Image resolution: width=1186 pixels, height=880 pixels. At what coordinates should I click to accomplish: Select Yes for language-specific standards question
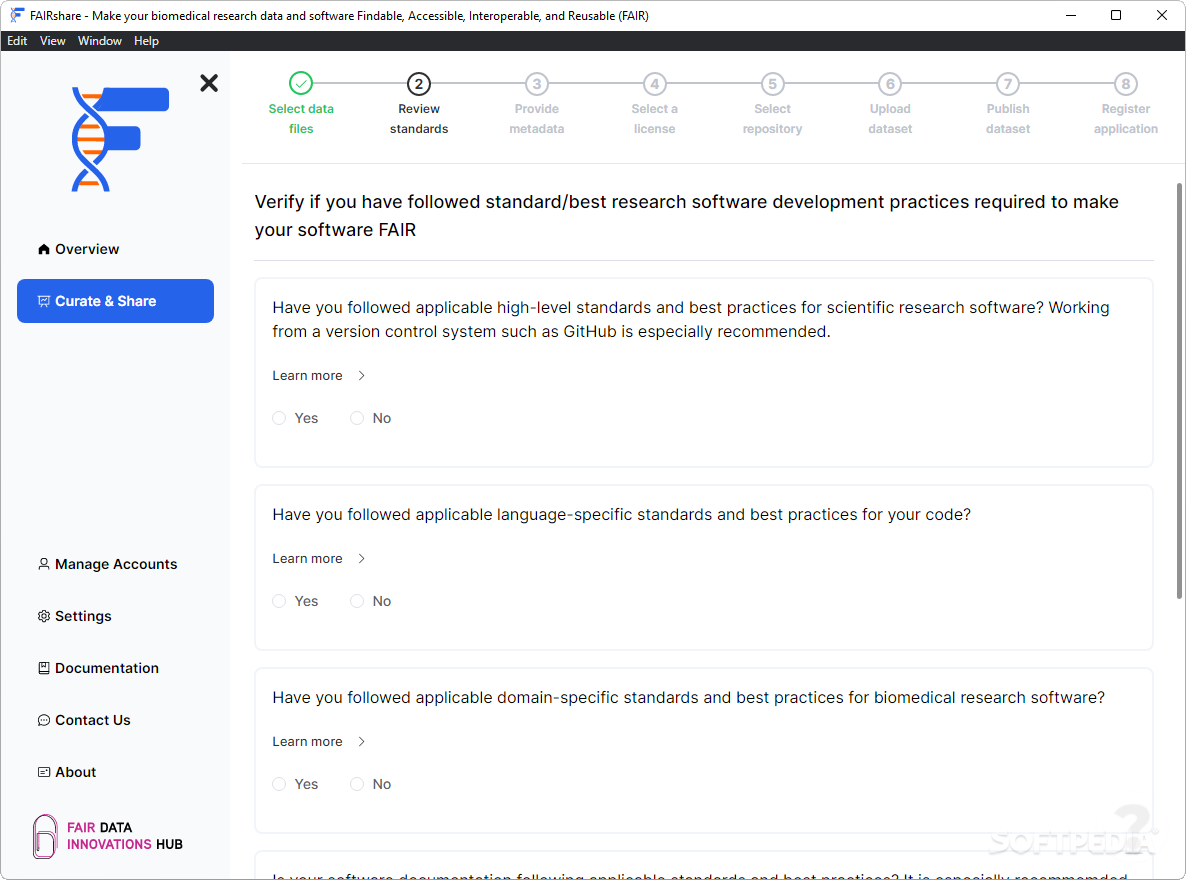tap(279, 601)
